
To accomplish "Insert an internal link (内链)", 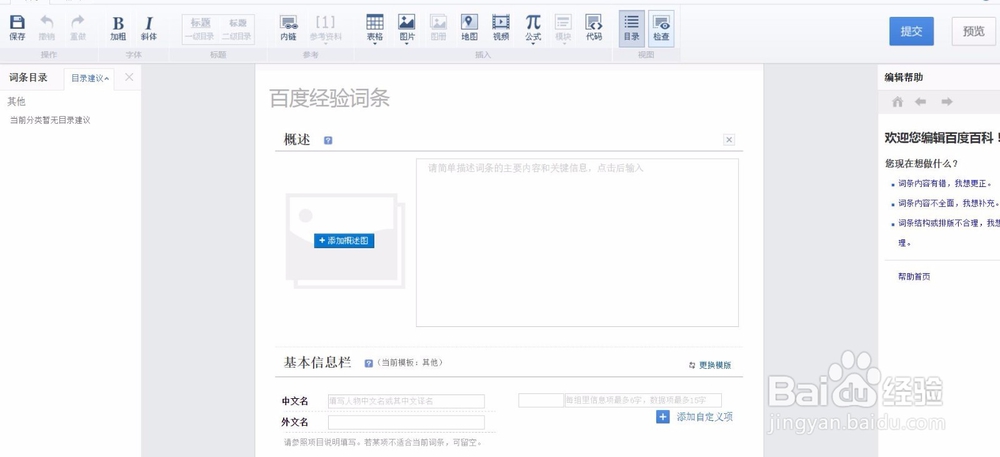I will tap(288, 28).
